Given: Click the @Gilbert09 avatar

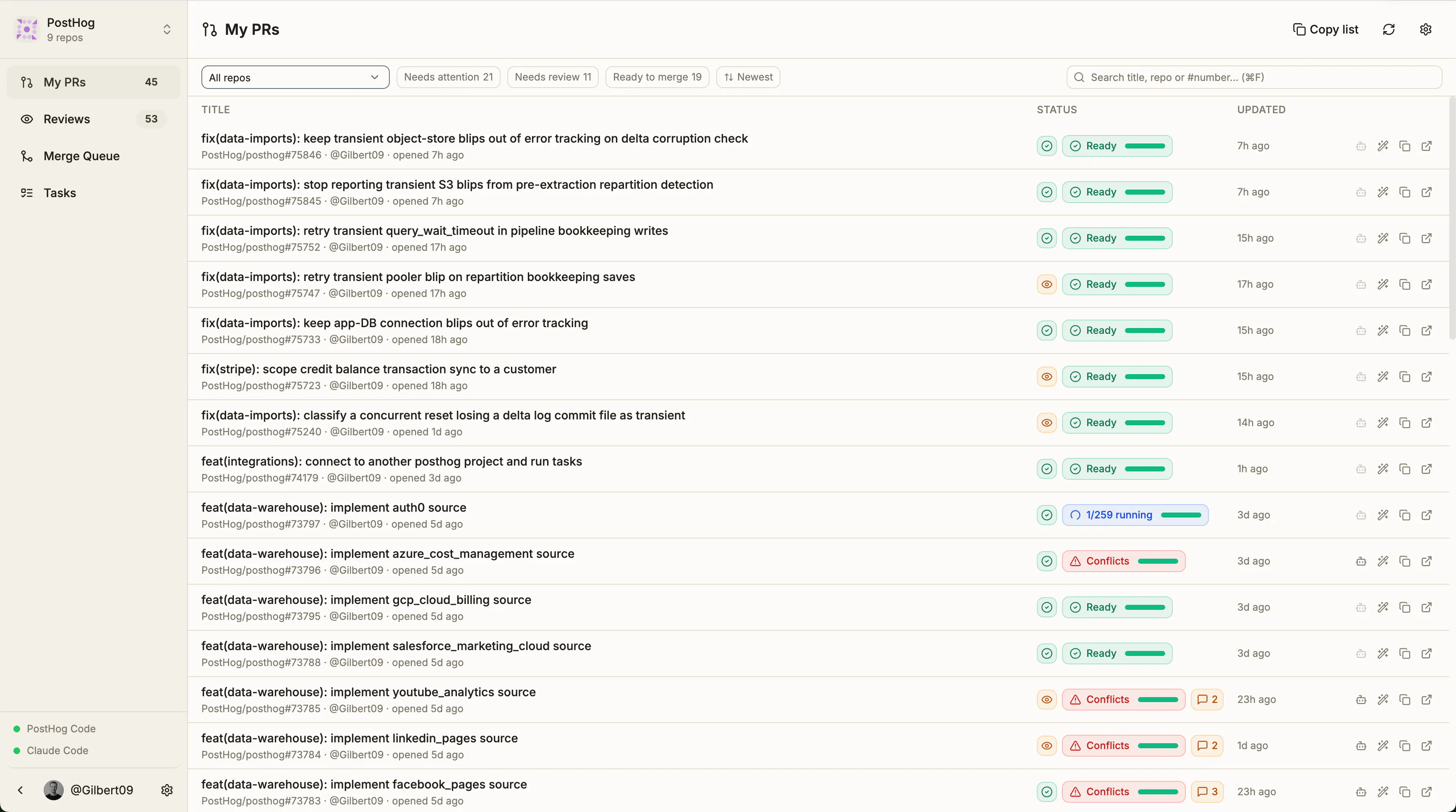Looking at the screenshot, I should tap(54, 790).
